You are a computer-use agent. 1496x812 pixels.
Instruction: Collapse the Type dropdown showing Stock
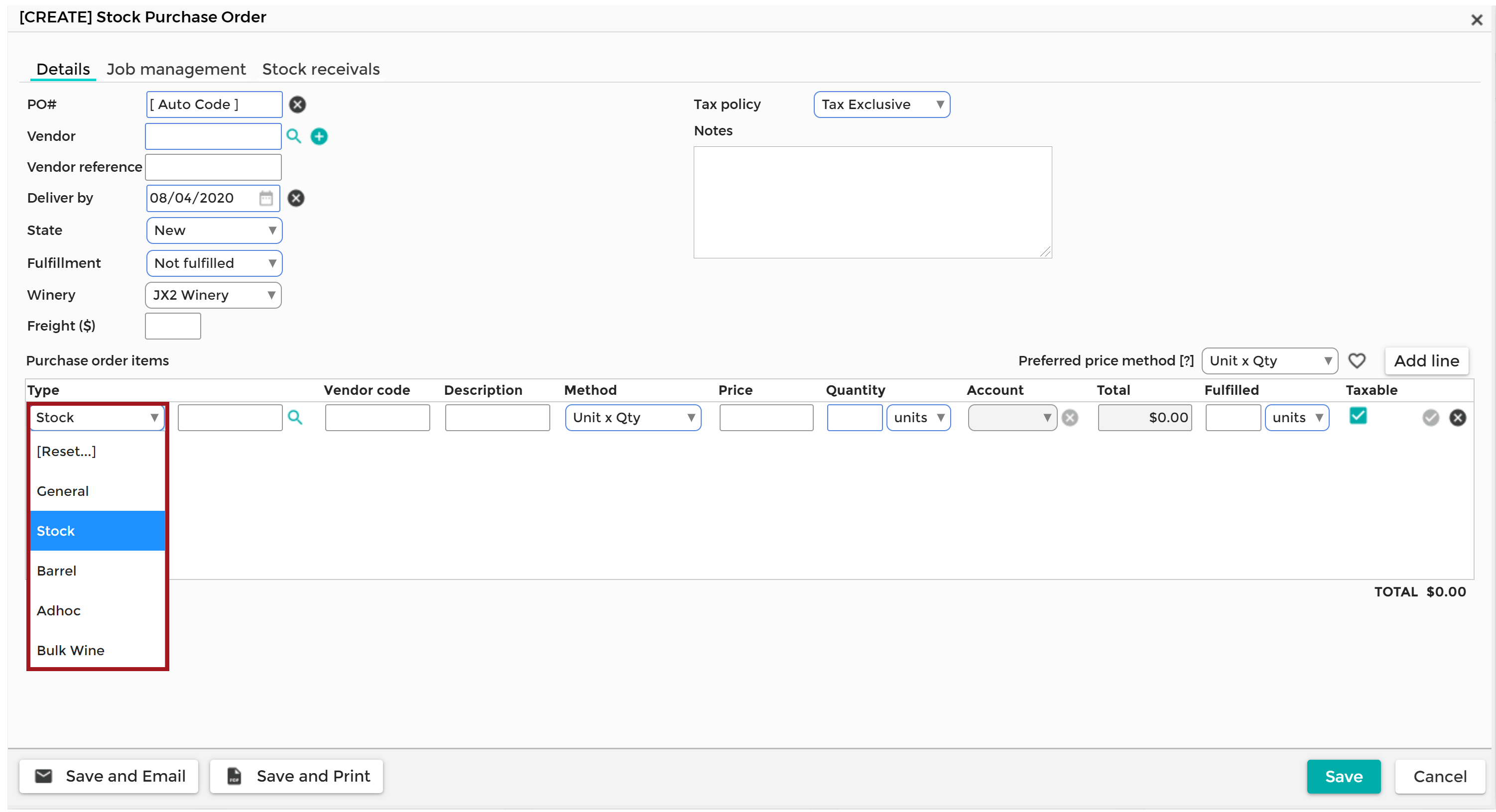point(97,418)
